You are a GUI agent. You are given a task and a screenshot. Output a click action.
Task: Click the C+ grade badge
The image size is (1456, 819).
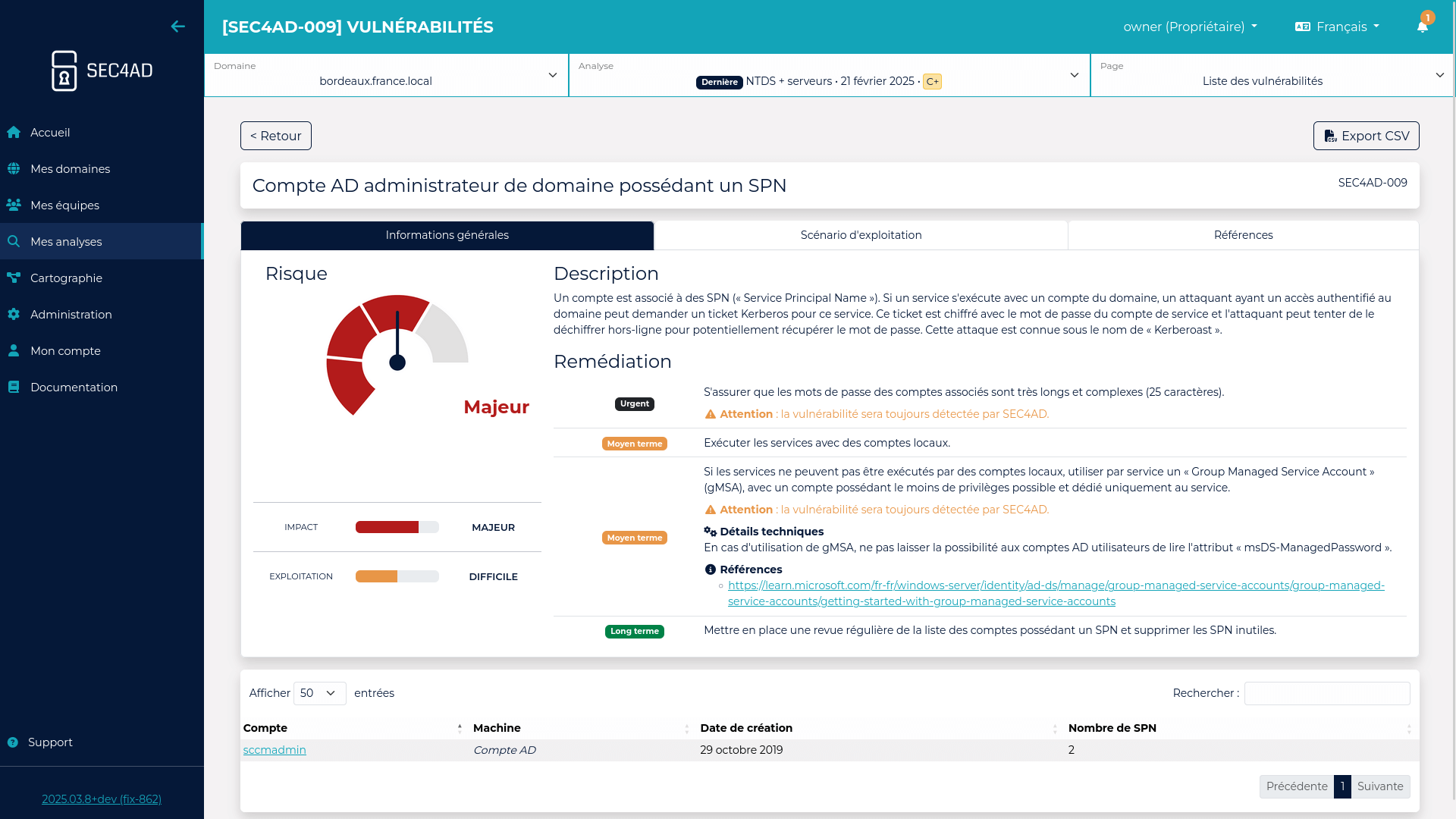coord(932,82)
